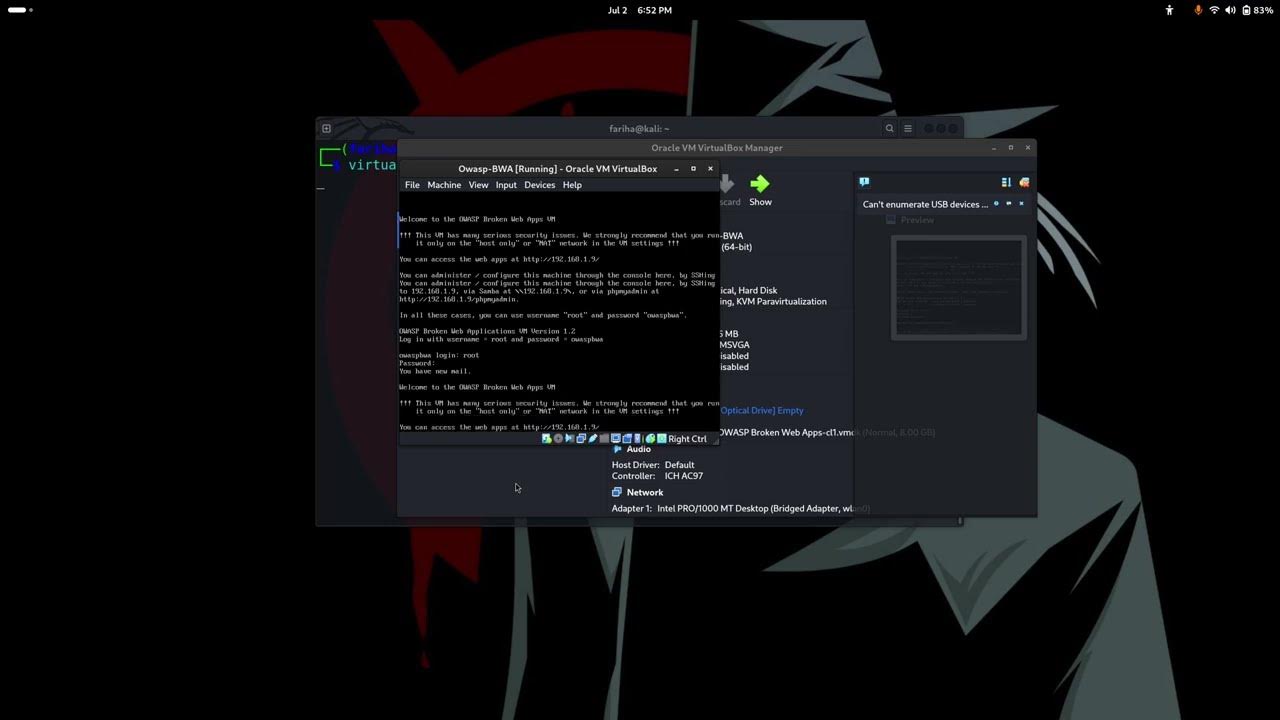This screenshot has width=1280, height=720.
Task: Click the green mouse integration status icon
Action: 650,438
